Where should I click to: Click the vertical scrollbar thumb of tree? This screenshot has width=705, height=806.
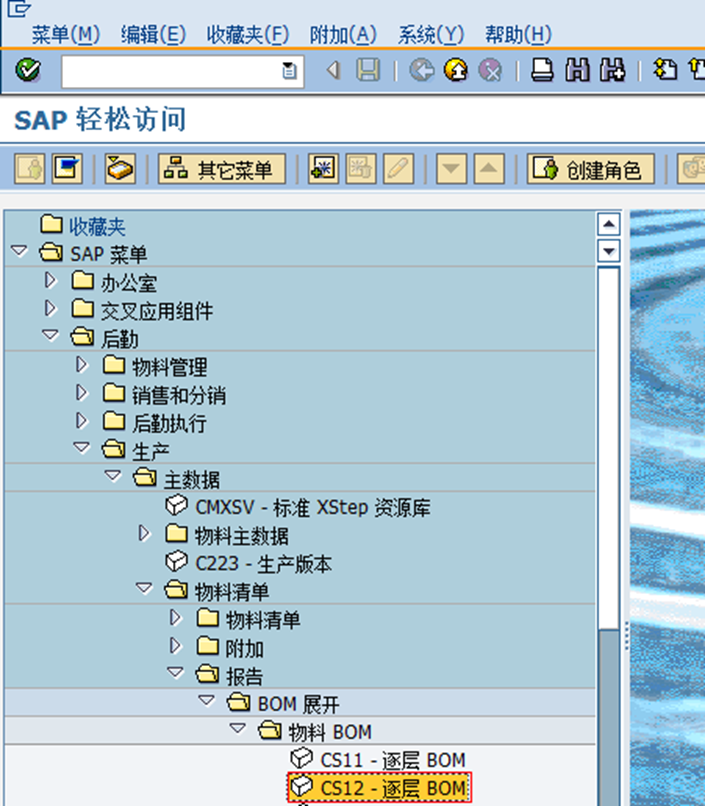(x=609, y=447)
